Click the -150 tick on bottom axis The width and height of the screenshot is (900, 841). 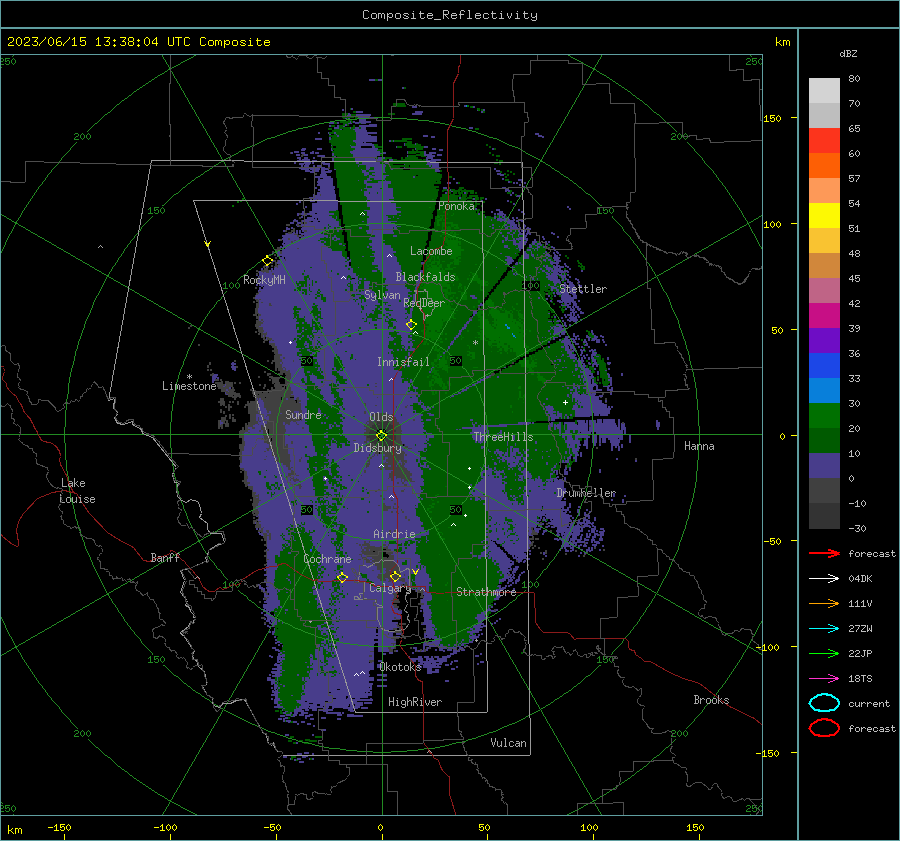pos(59,827)
